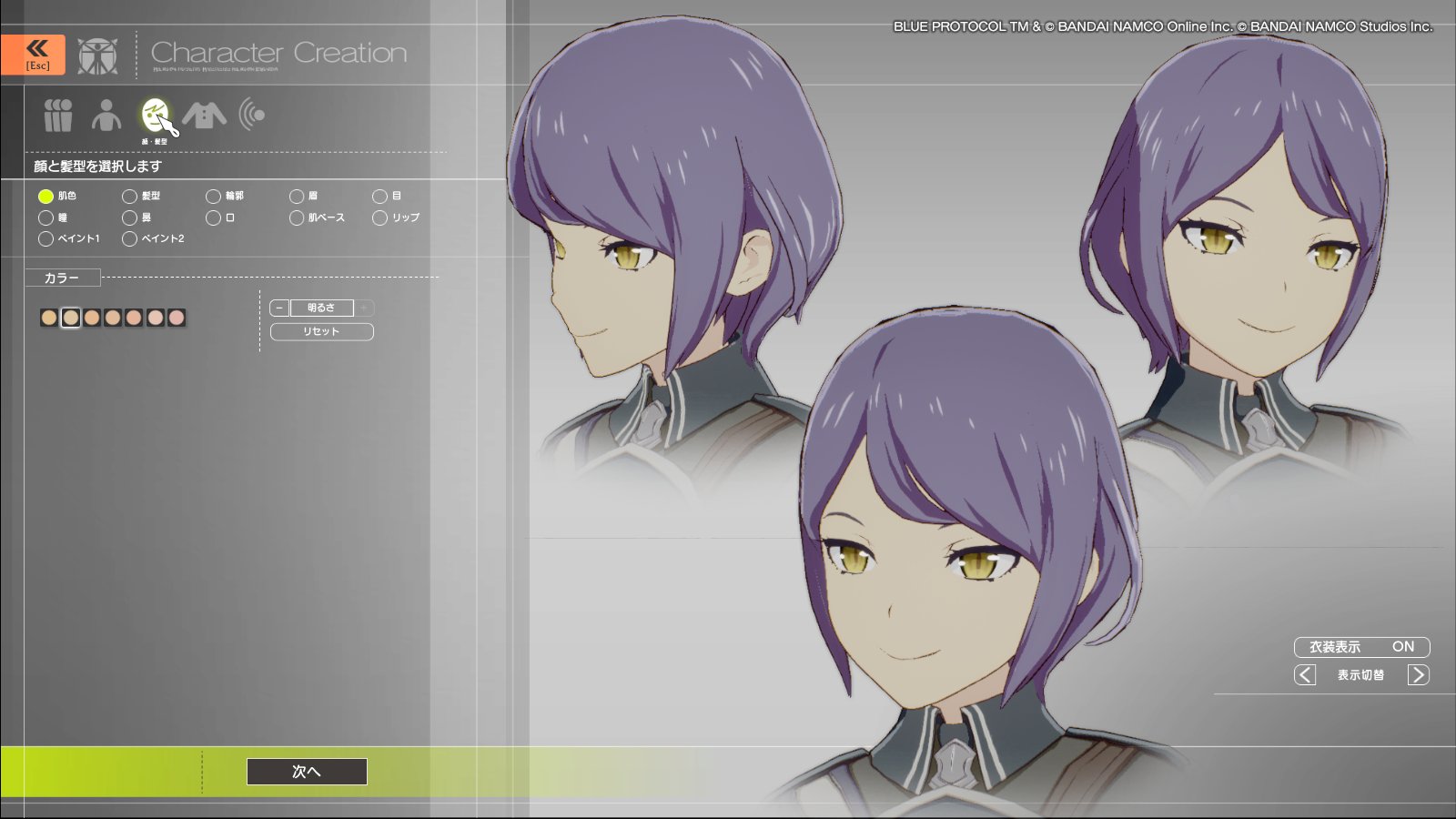Select the ペイント1 option
This screenshot has height=819, width=1456.
[x=69, y=238]
